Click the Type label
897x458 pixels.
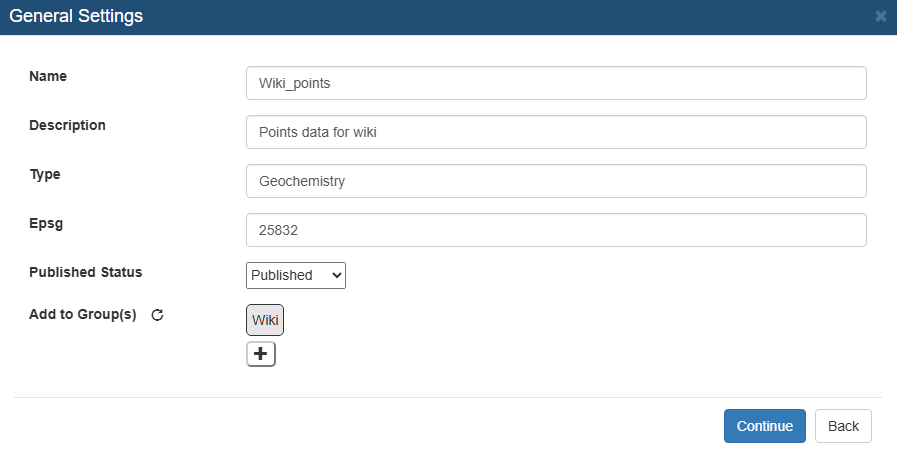[45, 174]
